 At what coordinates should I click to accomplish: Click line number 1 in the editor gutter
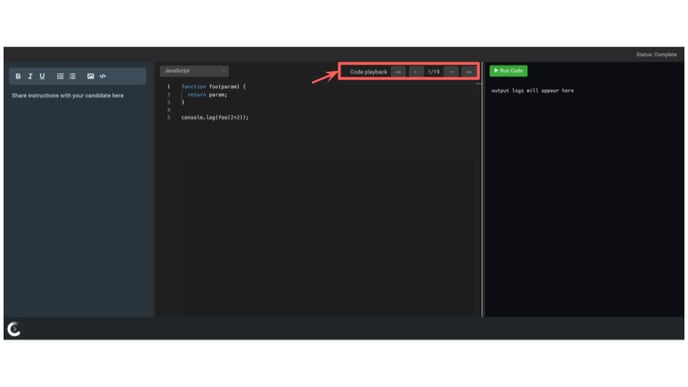pos(168,87)
